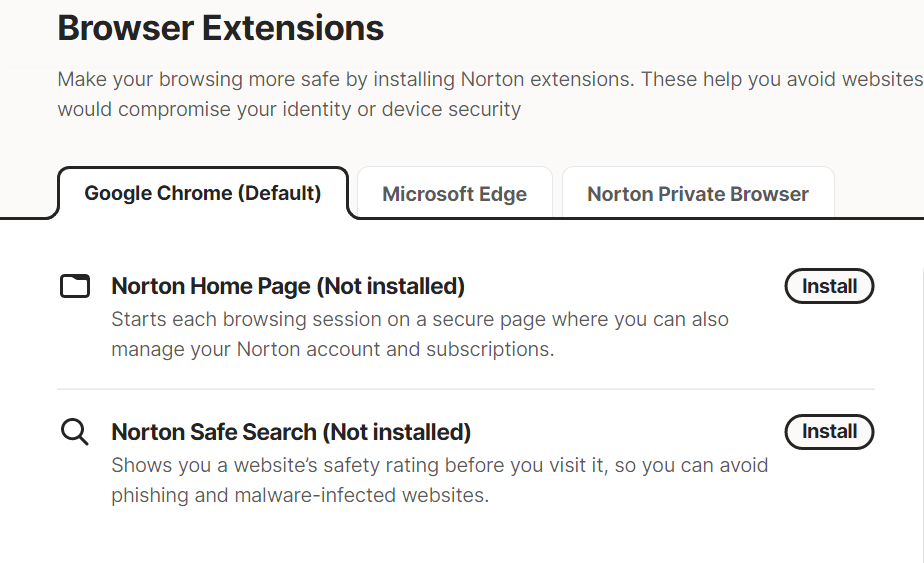Switch to the Microsoft Edge tab
924x563 pixels.
[454, 194]
